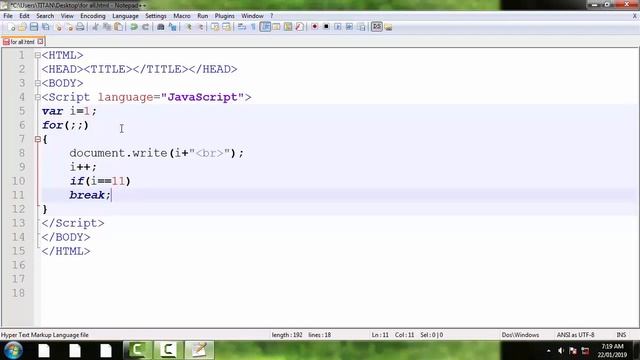
Task: Click 'Ln : 11' in the status bar
Action: pyautogui.click(x=380, y=335)
